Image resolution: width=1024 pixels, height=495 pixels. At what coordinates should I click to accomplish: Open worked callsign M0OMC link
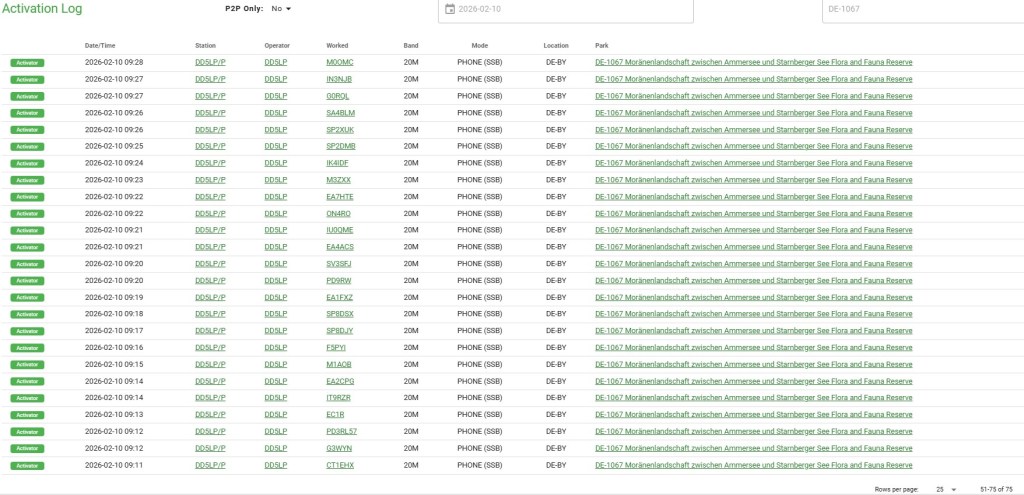coord(340,62)
